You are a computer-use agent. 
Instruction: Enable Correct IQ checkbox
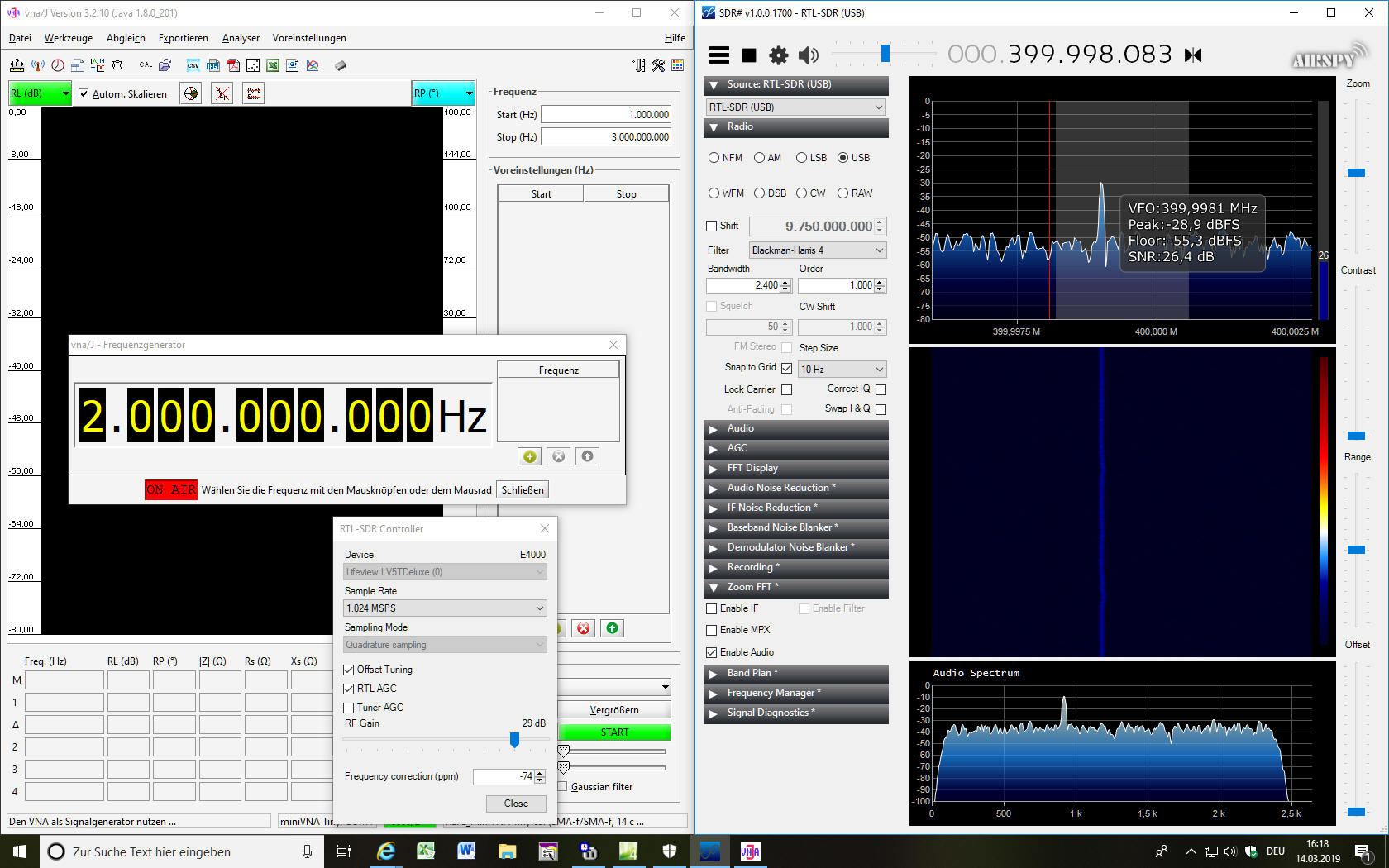[881, 389]
